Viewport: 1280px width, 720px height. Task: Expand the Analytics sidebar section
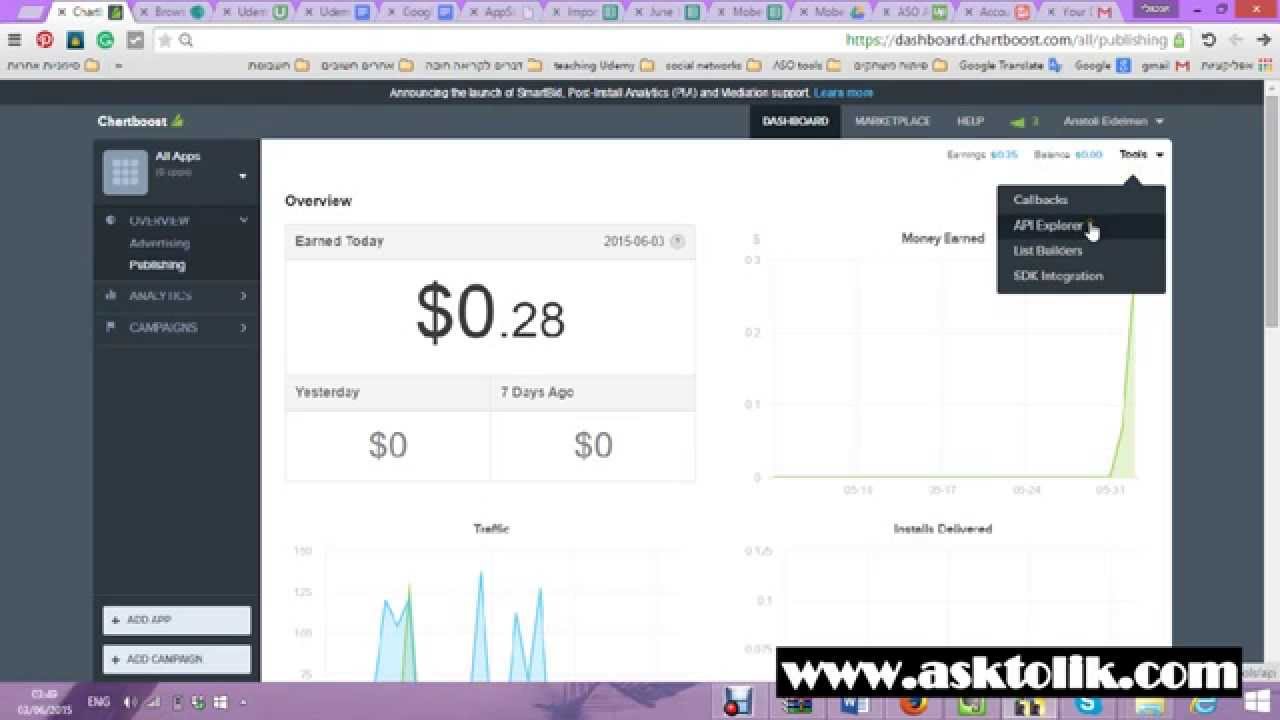click(244, 296)
